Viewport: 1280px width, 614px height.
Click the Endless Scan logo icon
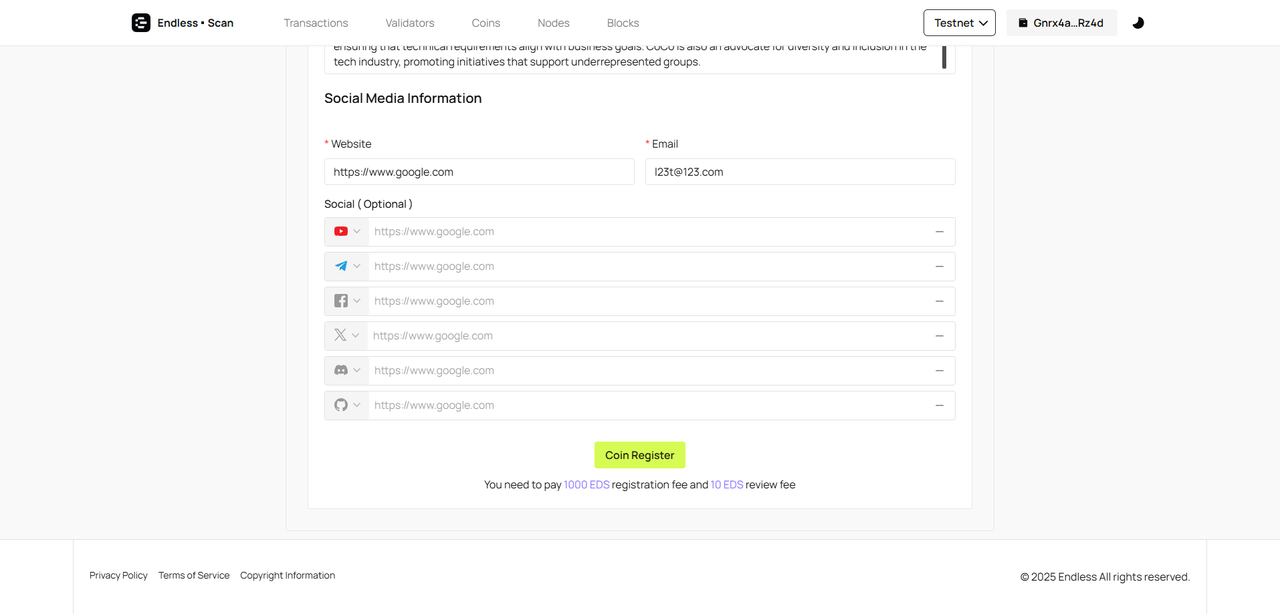[x=141, y=23]
